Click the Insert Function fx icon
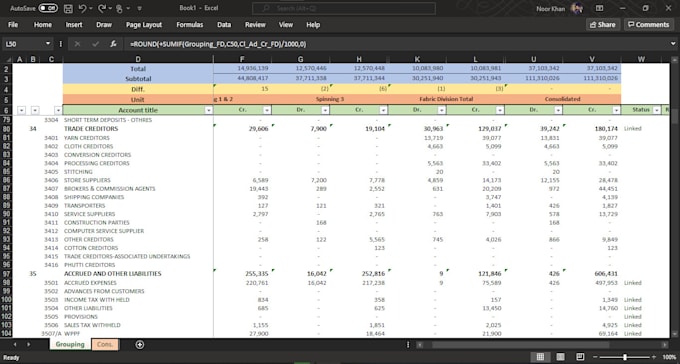This screenshot has height=364, width=680. click(x=113, y=44)
